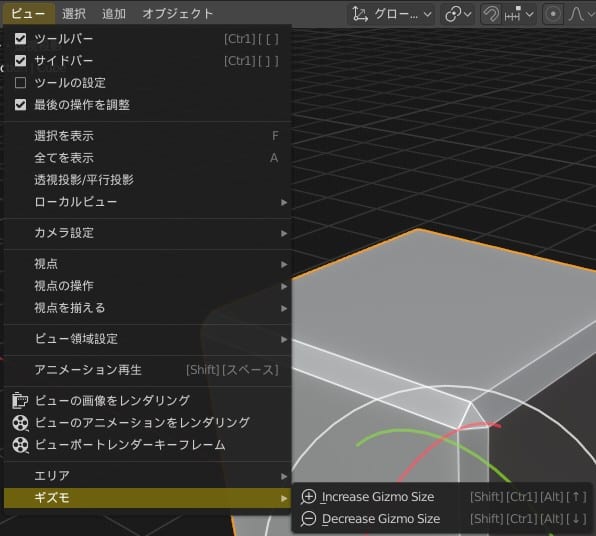Expand the snapping options dropdown

(518, 14)
